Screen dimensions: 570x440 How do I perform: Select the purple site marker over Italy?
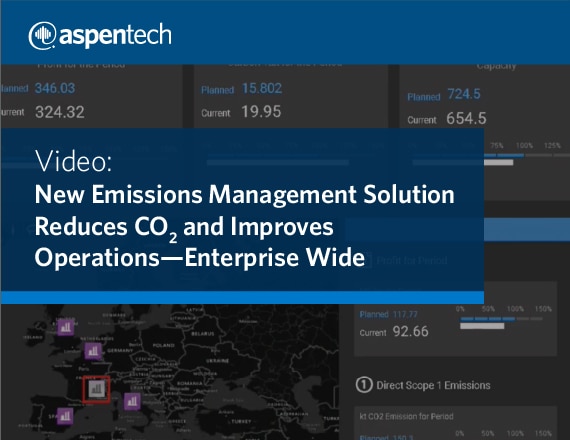pyautogui.click(x=132, y=401)
